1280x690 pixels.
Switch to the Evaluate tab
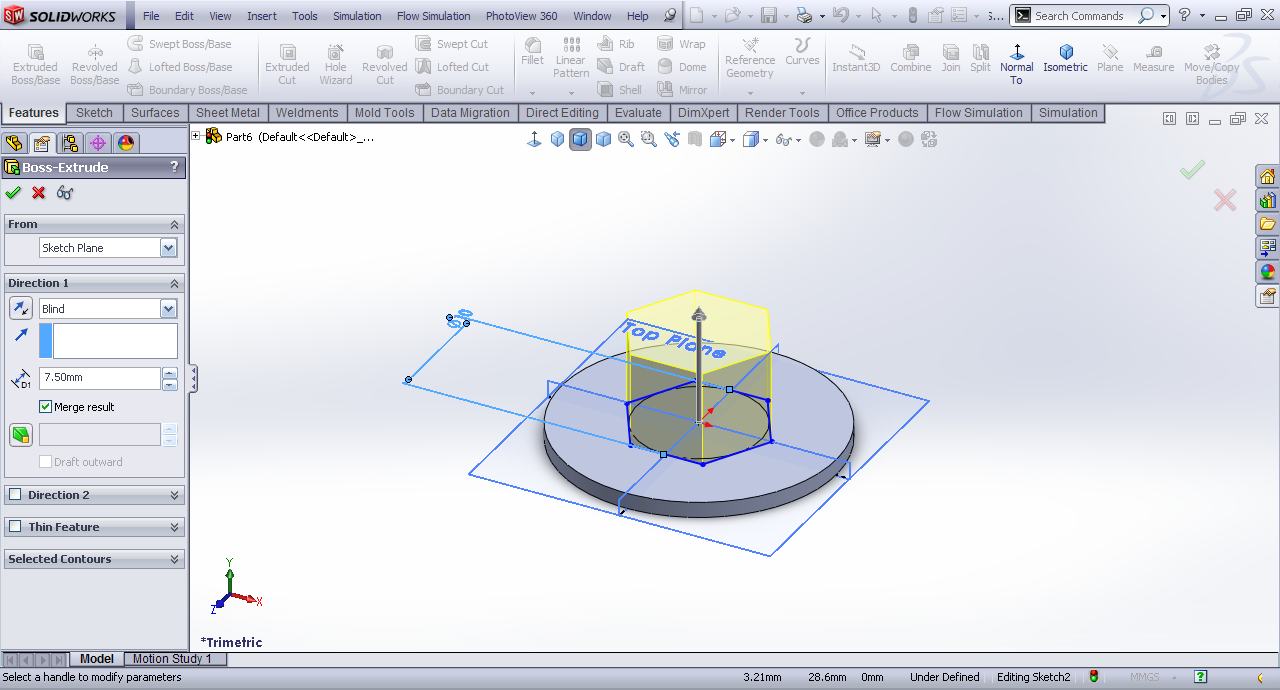coord(638,113)
